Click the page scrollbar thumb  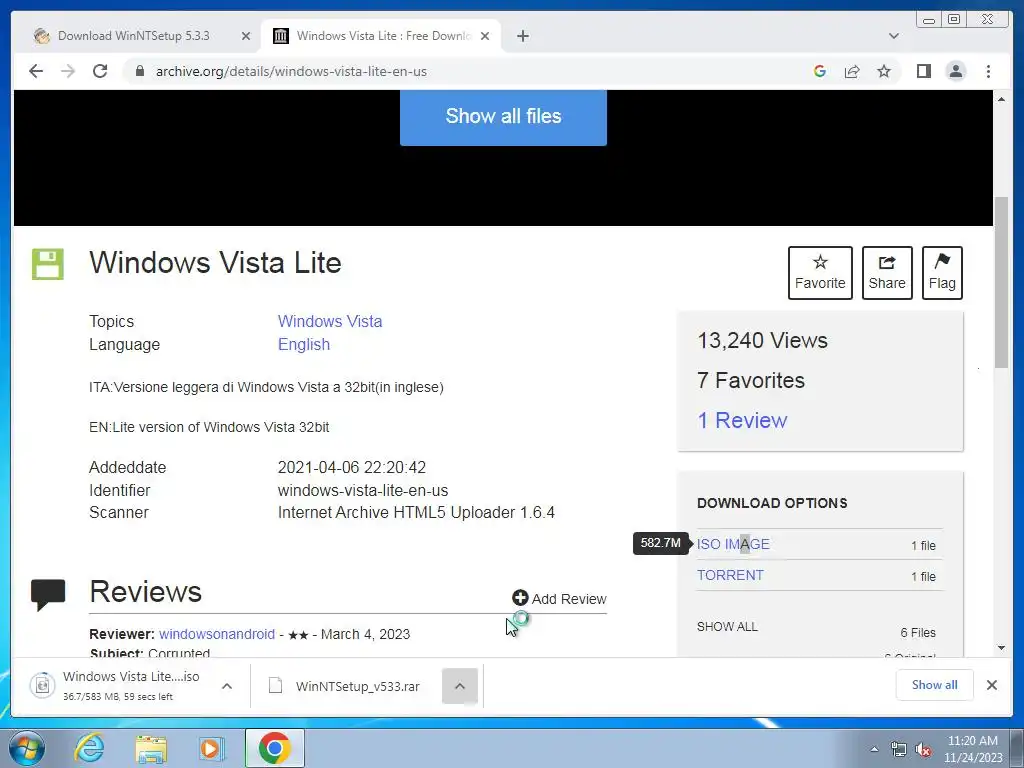(x=1001, y=281)
